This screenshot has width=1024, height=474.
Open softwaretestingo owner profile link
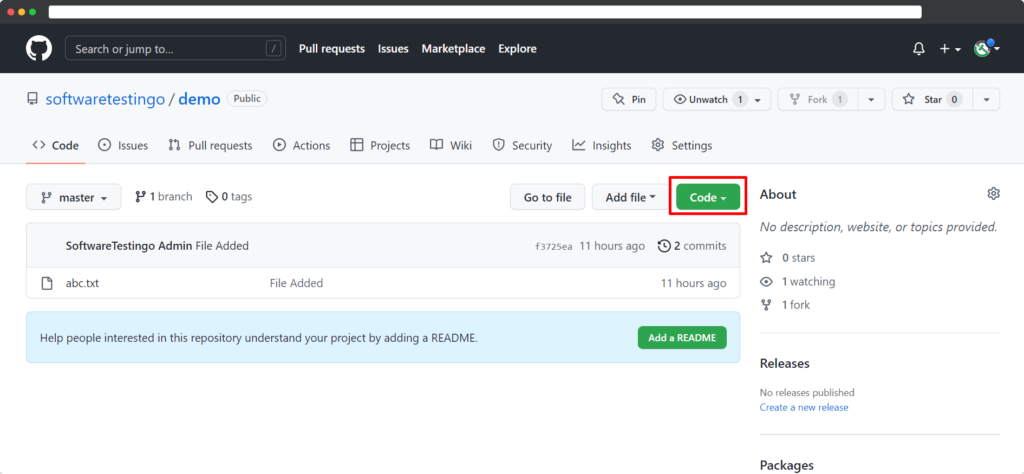pyautogui.click(x=105, y=100)
